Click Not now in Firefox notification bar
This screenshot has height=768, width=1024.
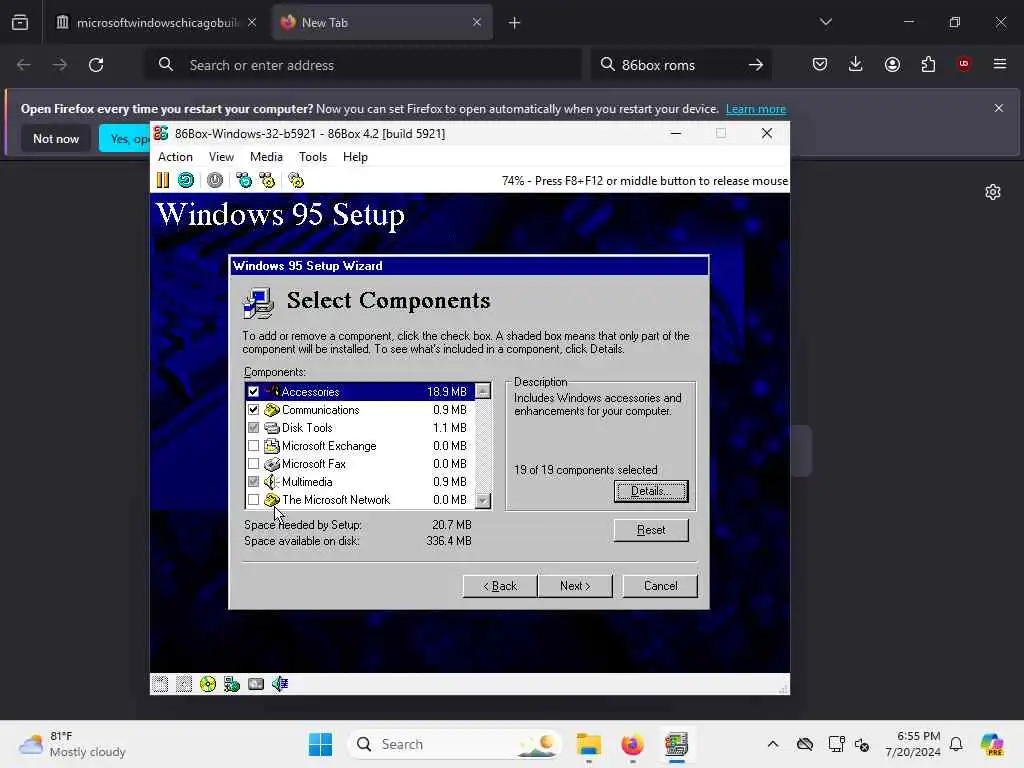pyautogui.click(x=56, y=138)
